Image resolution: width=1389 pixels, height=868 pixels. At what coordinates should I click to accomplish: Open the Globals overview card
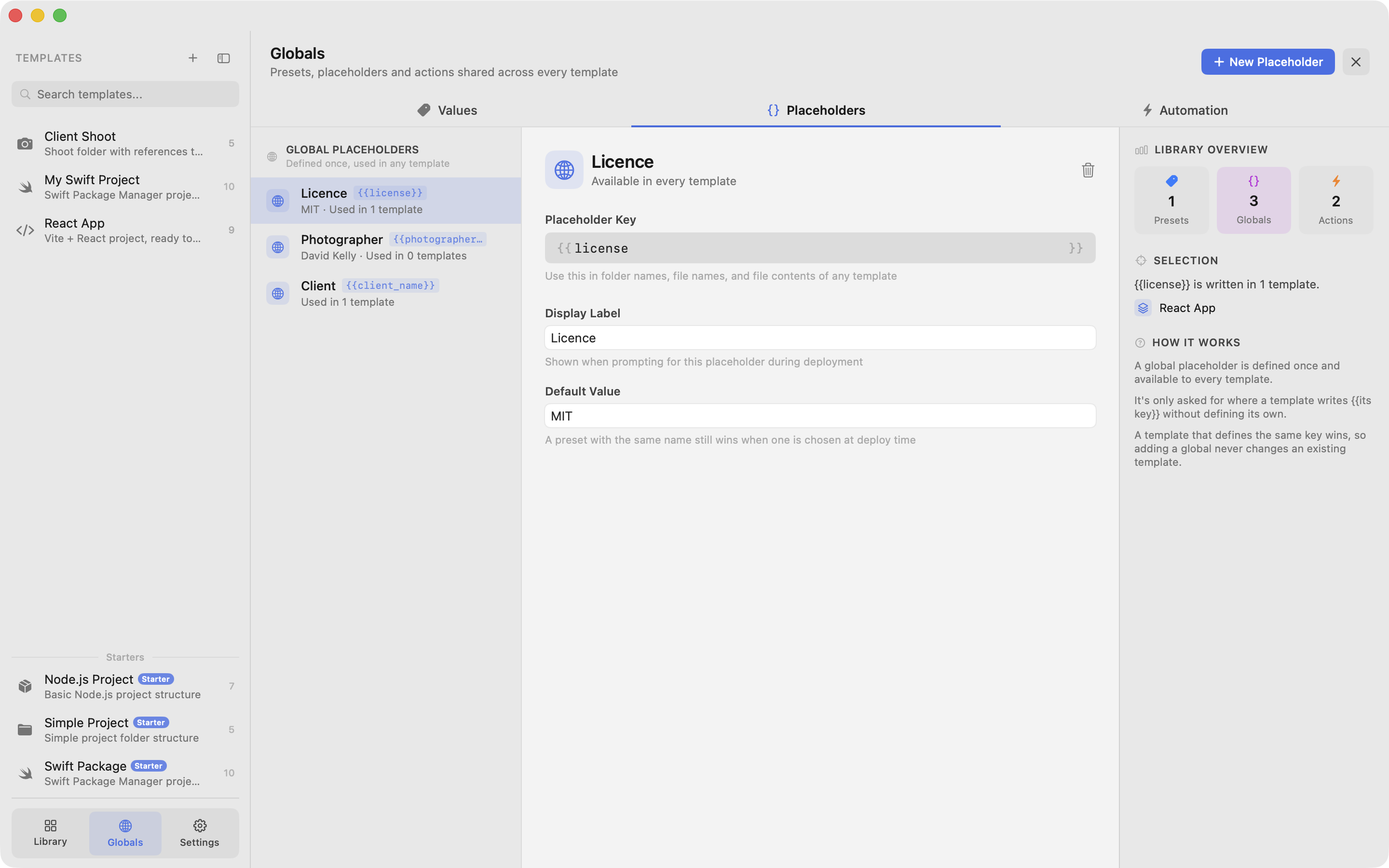click(1253, 200)
